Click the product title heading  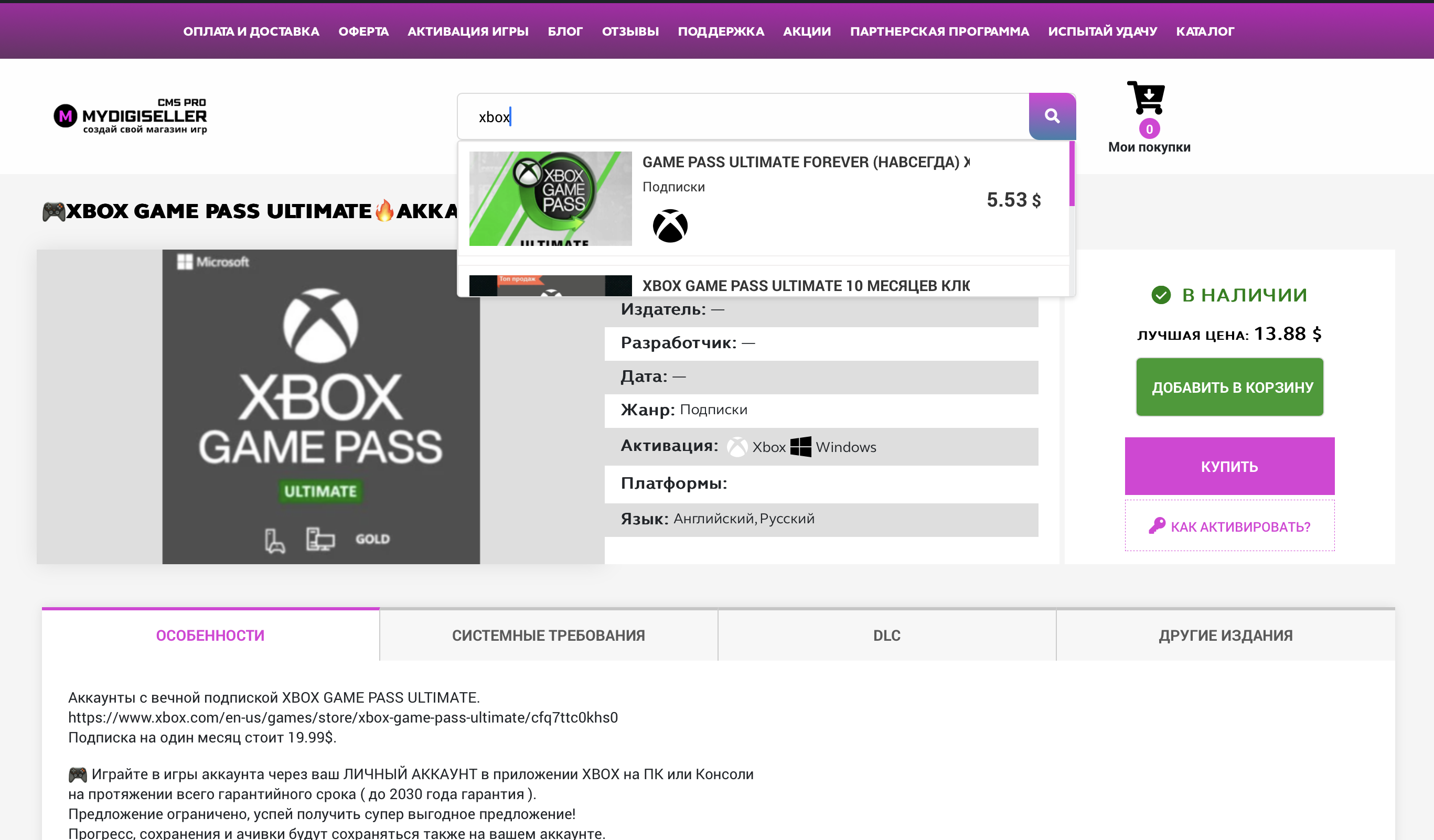(250, 211)
